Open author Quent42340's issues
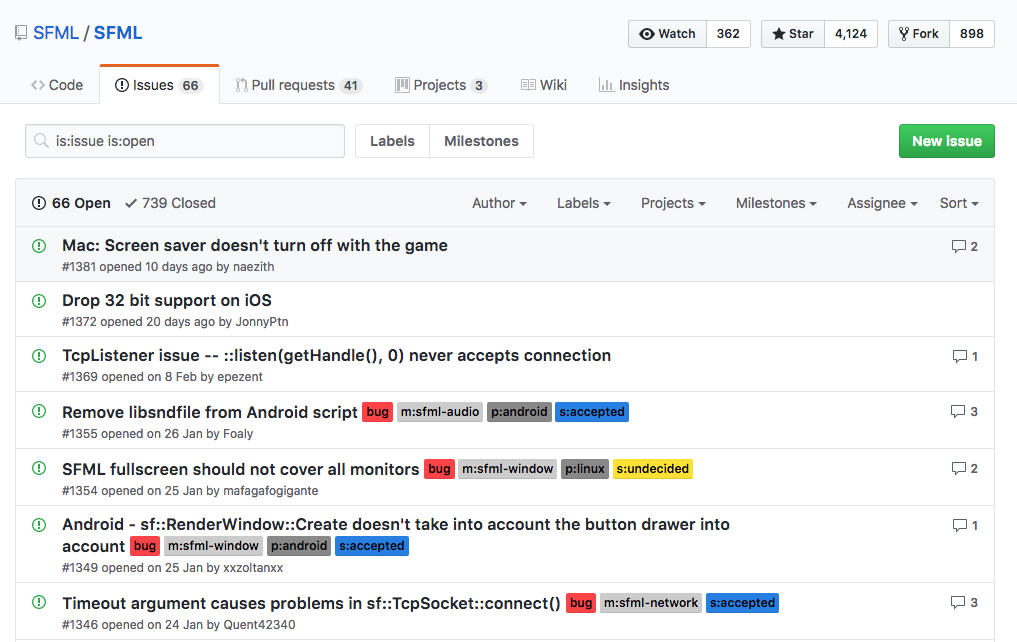The height and width of the screenshot is (642, 1017). click(x=259, y=624)
